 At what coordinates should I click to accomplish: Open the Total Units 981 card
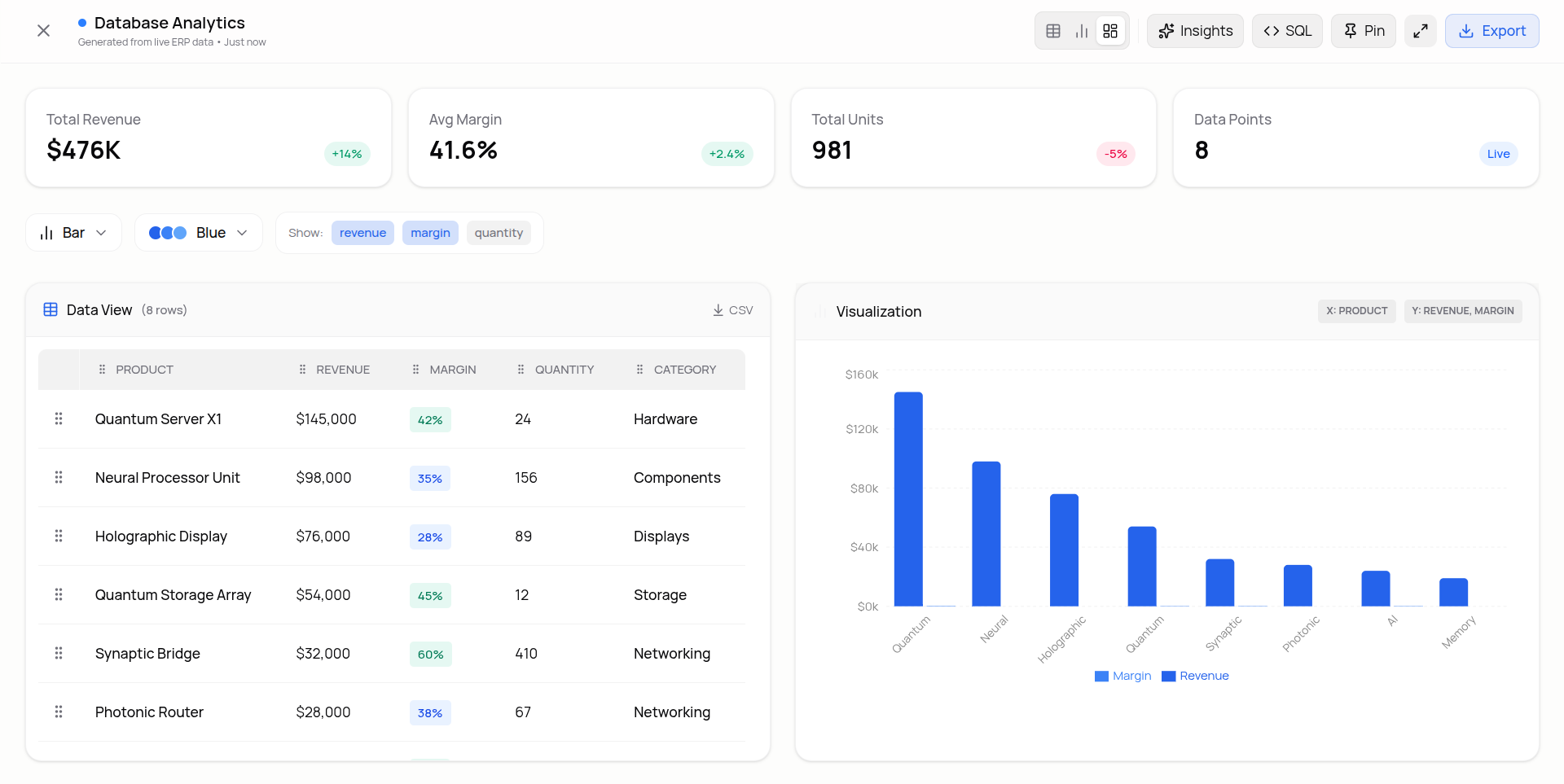[973, 138]
